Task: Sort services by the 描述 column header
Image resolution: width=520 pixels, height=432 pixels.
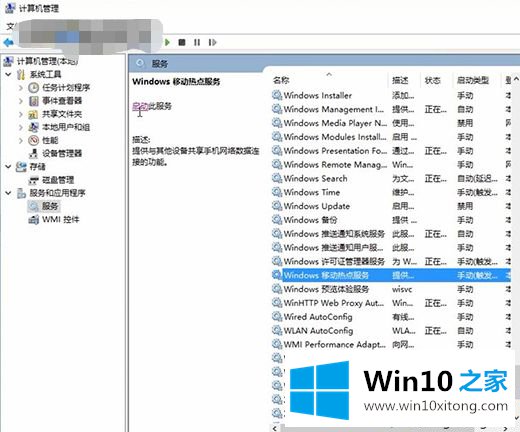Action: (400, 80)
